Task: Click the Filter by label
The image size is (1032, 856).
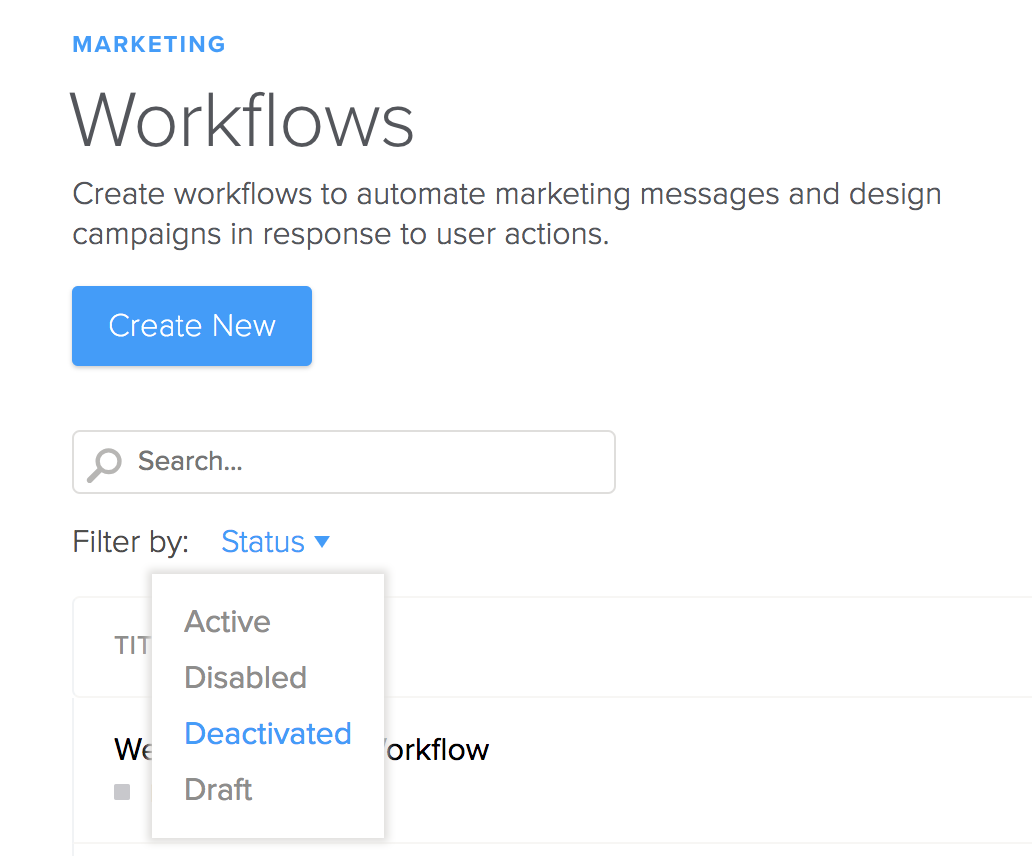Action: tap(130, 542)
